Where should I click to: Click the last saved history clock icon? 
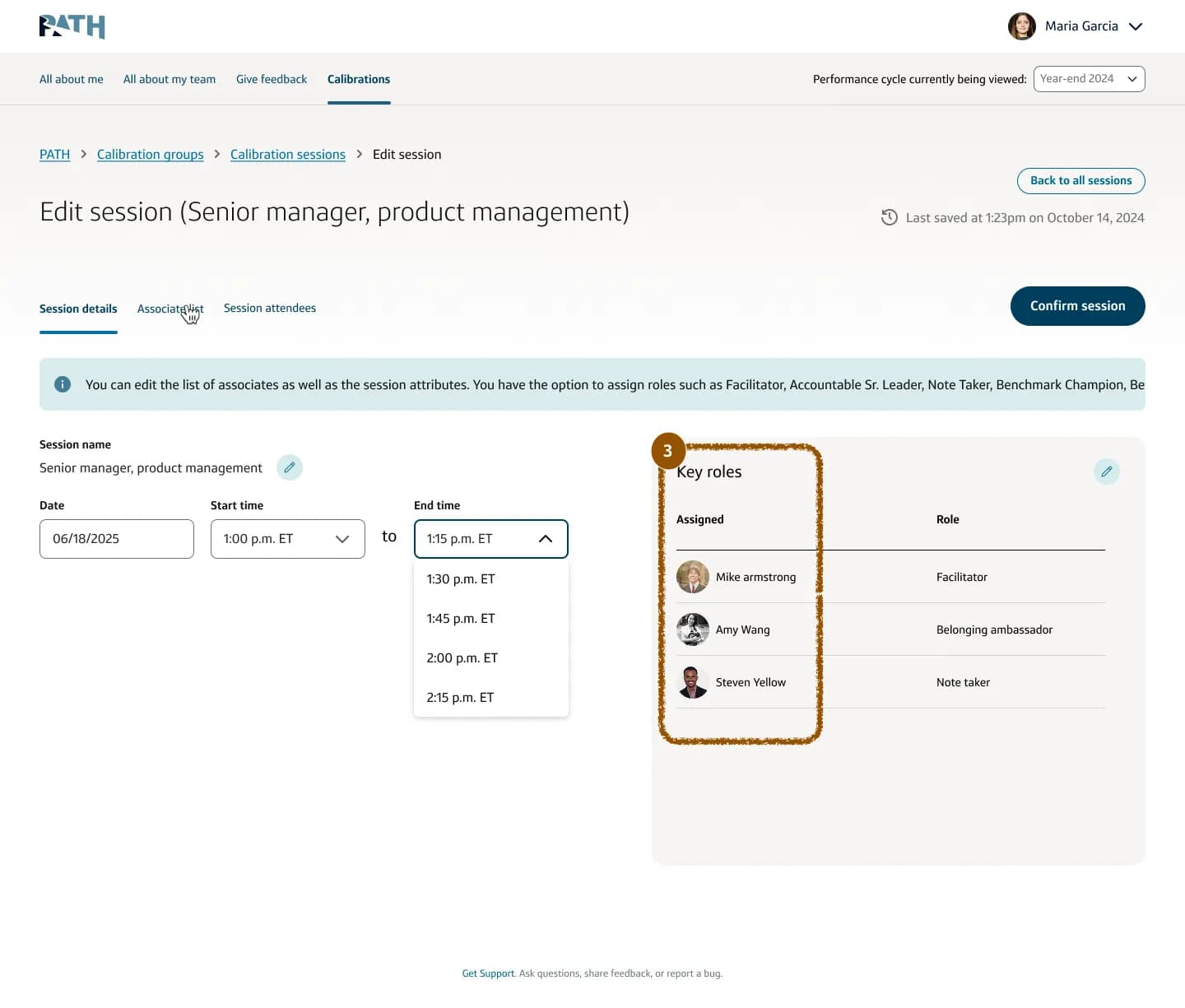(889, 217)
